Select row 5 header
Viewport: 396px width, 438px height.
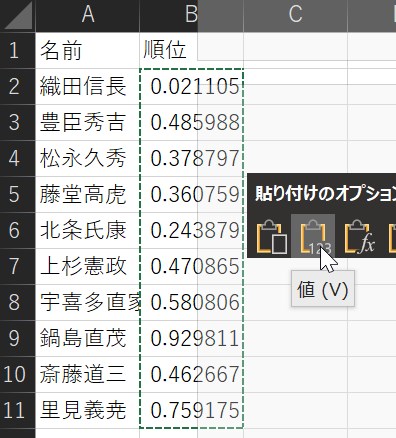(17, 194)
